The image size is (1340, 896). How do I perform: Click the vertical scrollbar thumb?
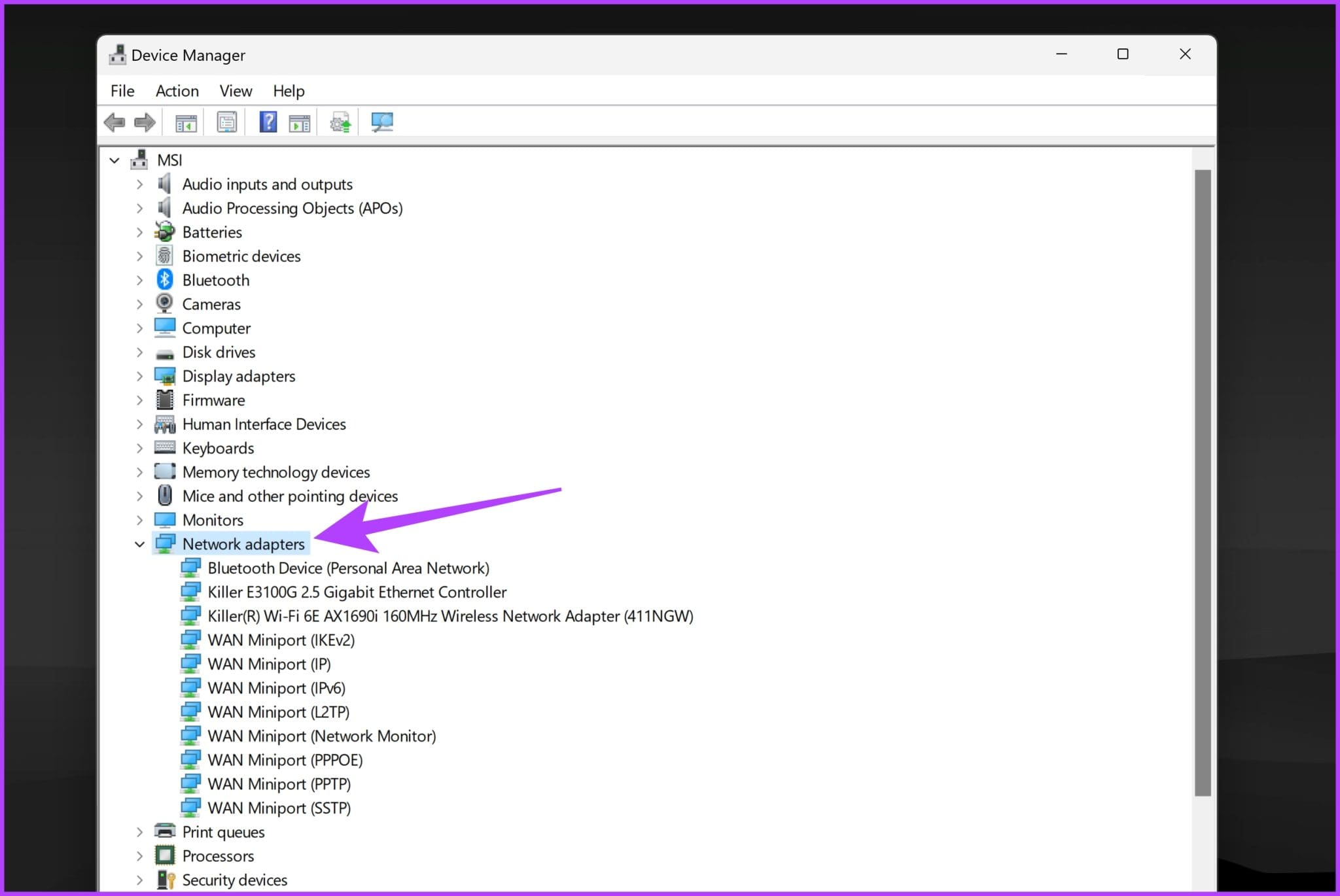pyautogui.click(x=1202, y=483)
